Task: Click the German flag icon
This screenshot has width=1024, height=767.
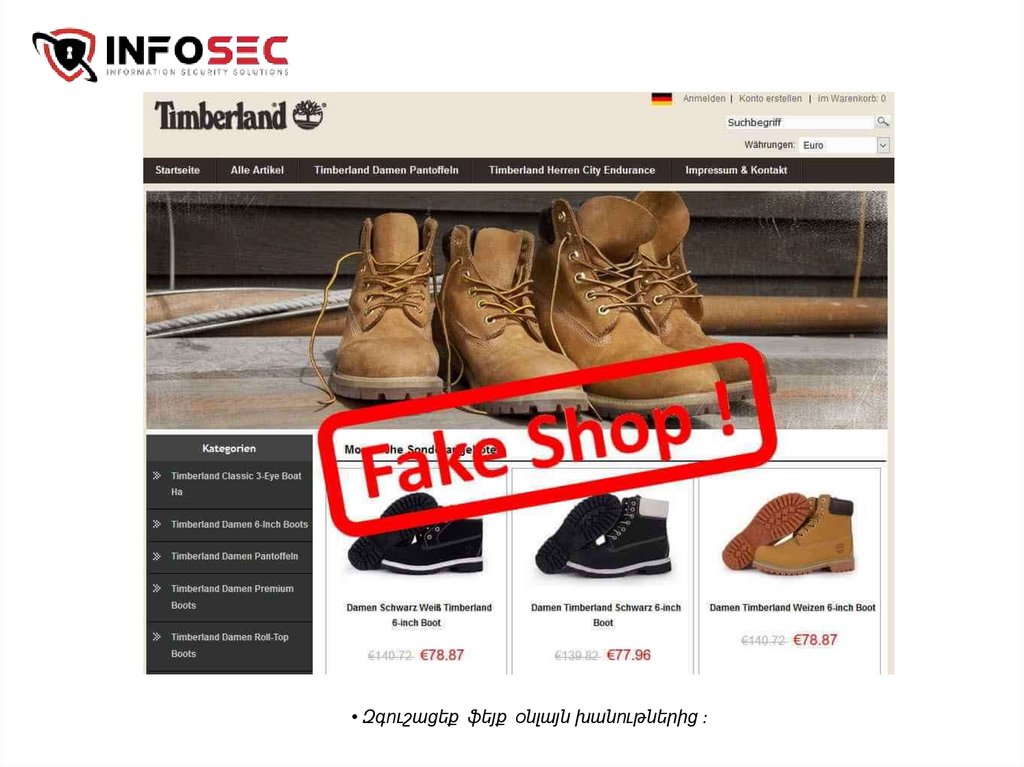Action: [662, 99]
